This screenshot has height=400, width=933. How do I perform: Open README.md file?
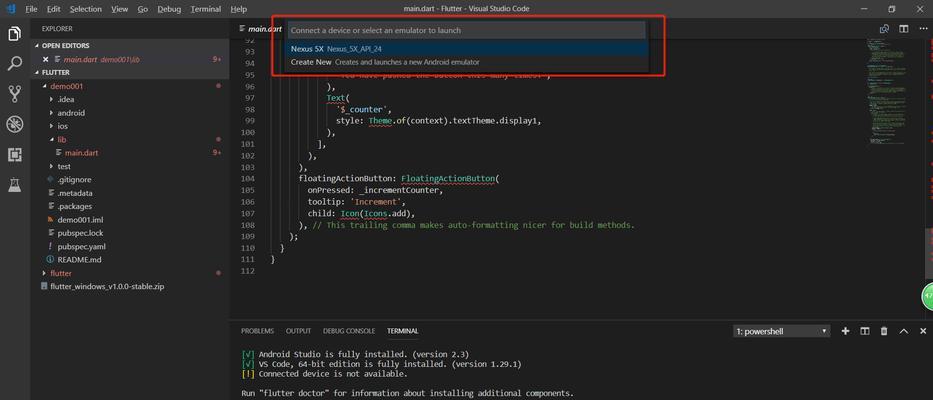79,260
